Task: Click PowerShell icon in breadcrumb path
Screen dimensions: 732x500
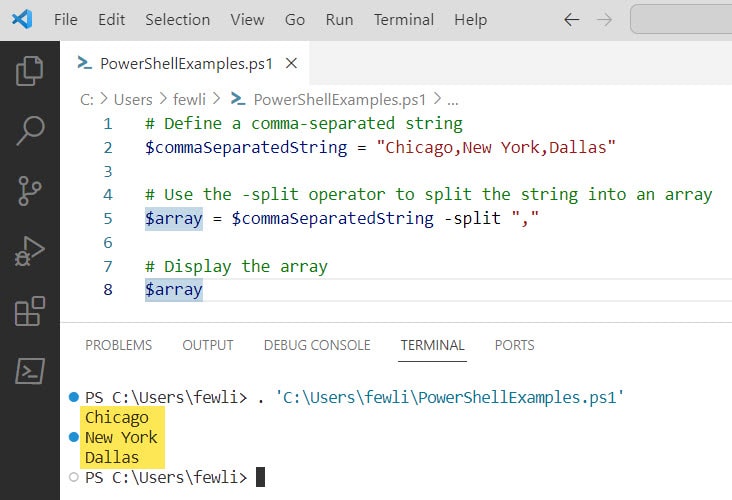Action: click(238, 99)
